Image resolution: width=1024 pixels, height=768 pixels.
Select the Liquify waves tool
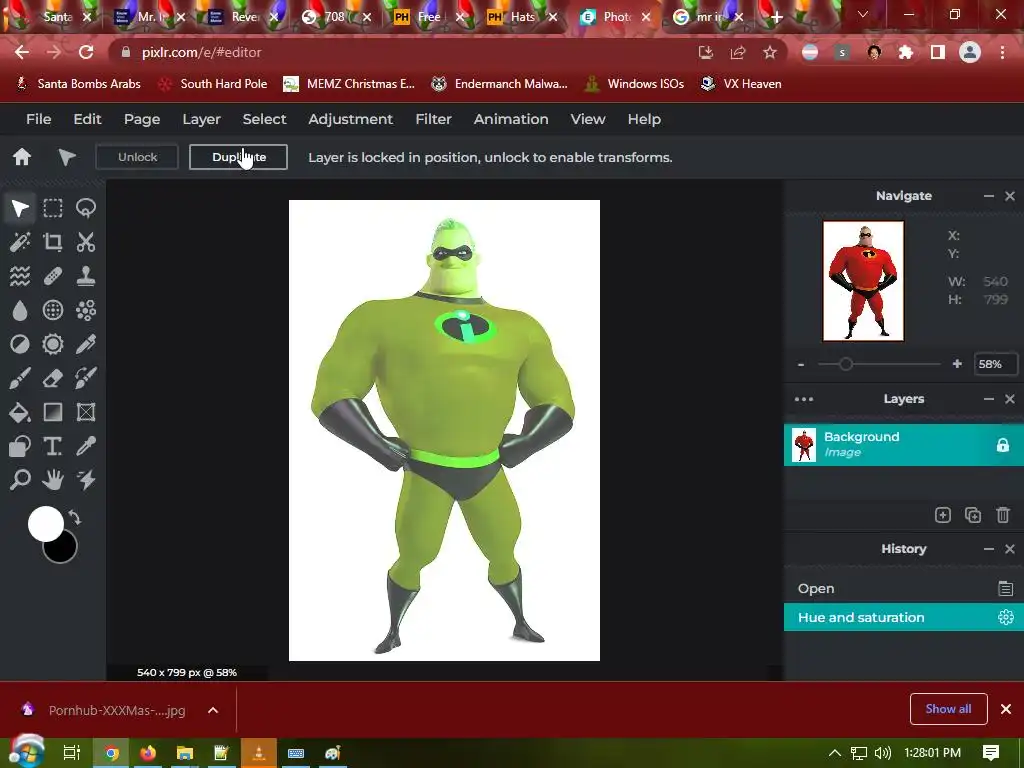20,276
